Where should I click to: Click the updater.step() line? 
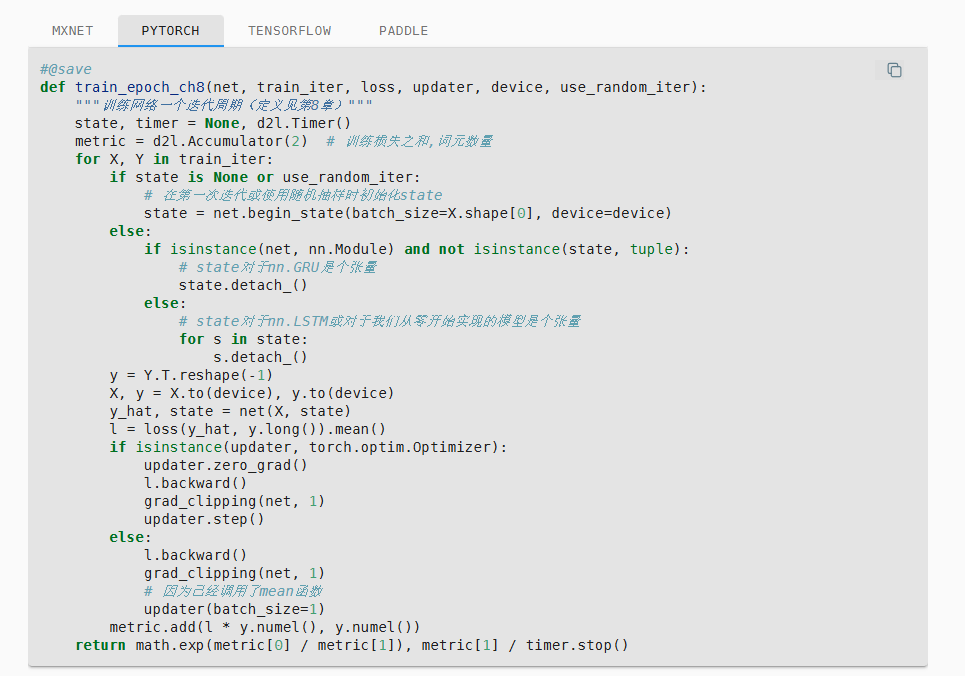pyautogui.click(x=204, y=519)
